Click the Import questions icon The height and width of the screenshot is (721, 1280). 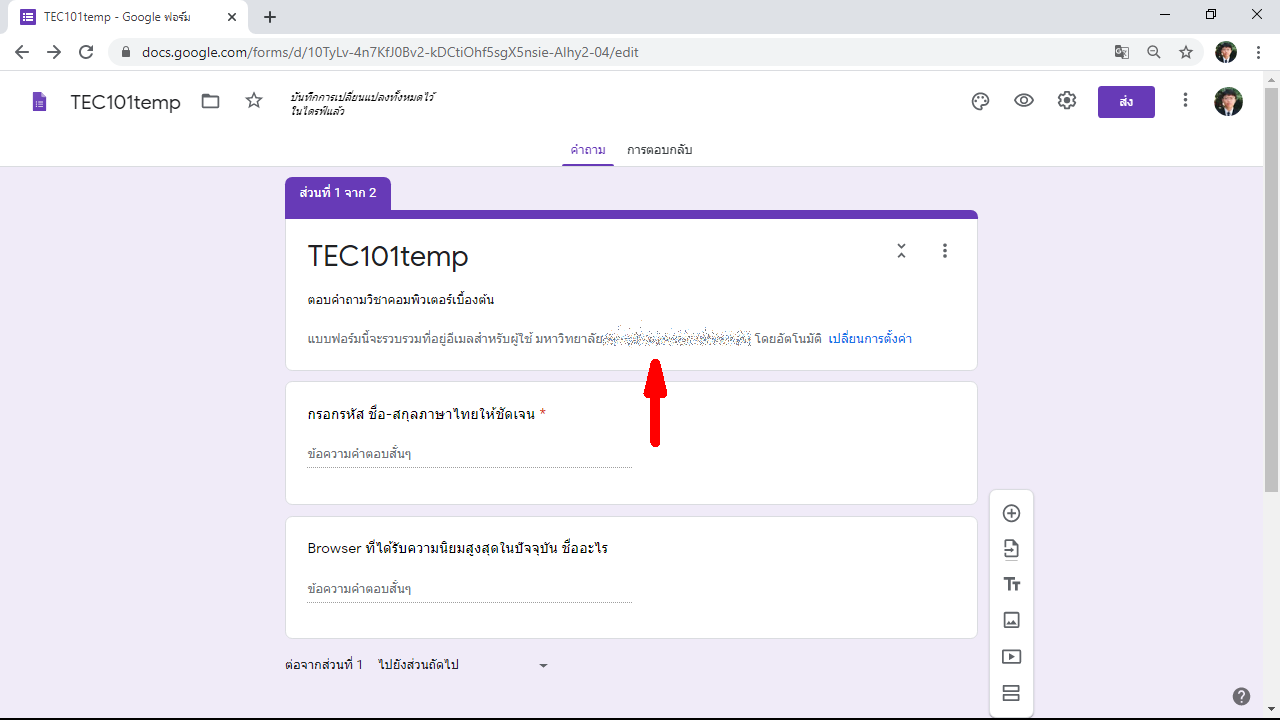pos(1011,549)
